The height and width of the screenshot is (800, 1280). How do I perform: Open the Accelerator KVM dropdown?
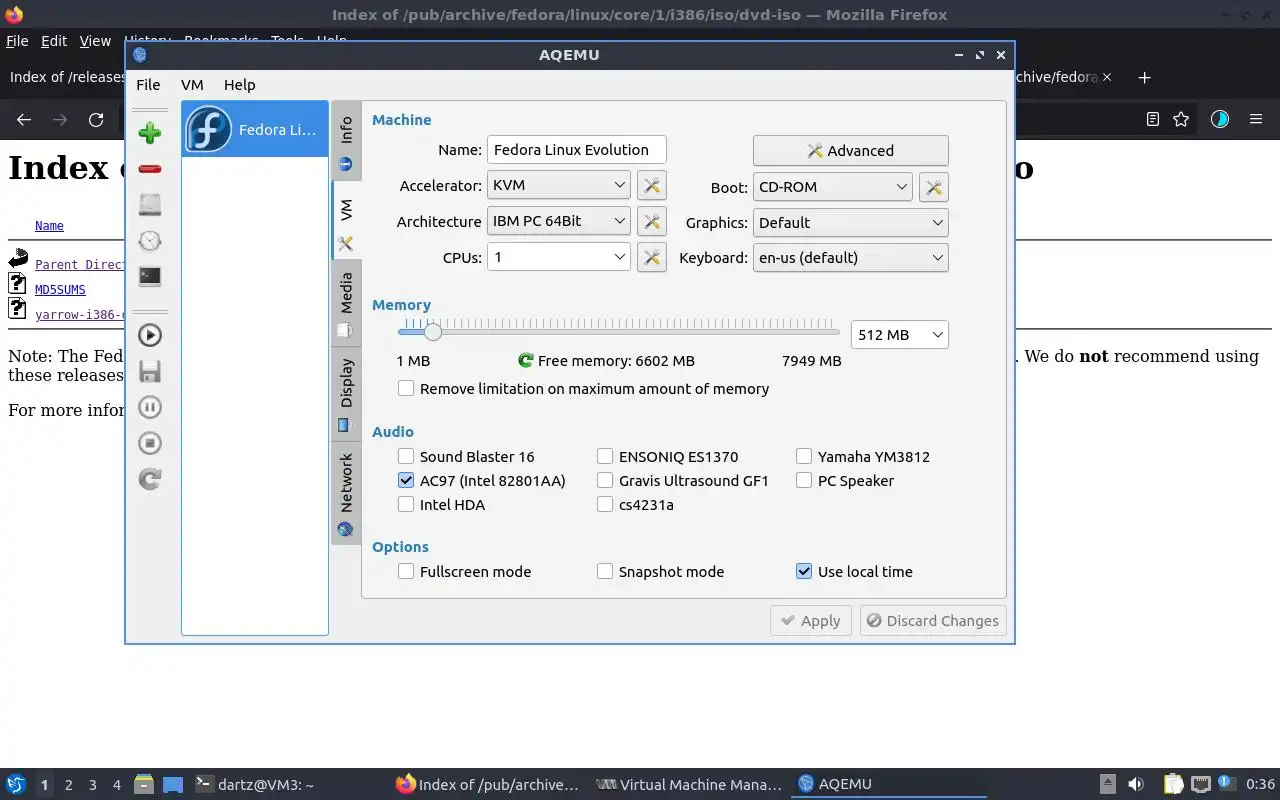(558, 185)
